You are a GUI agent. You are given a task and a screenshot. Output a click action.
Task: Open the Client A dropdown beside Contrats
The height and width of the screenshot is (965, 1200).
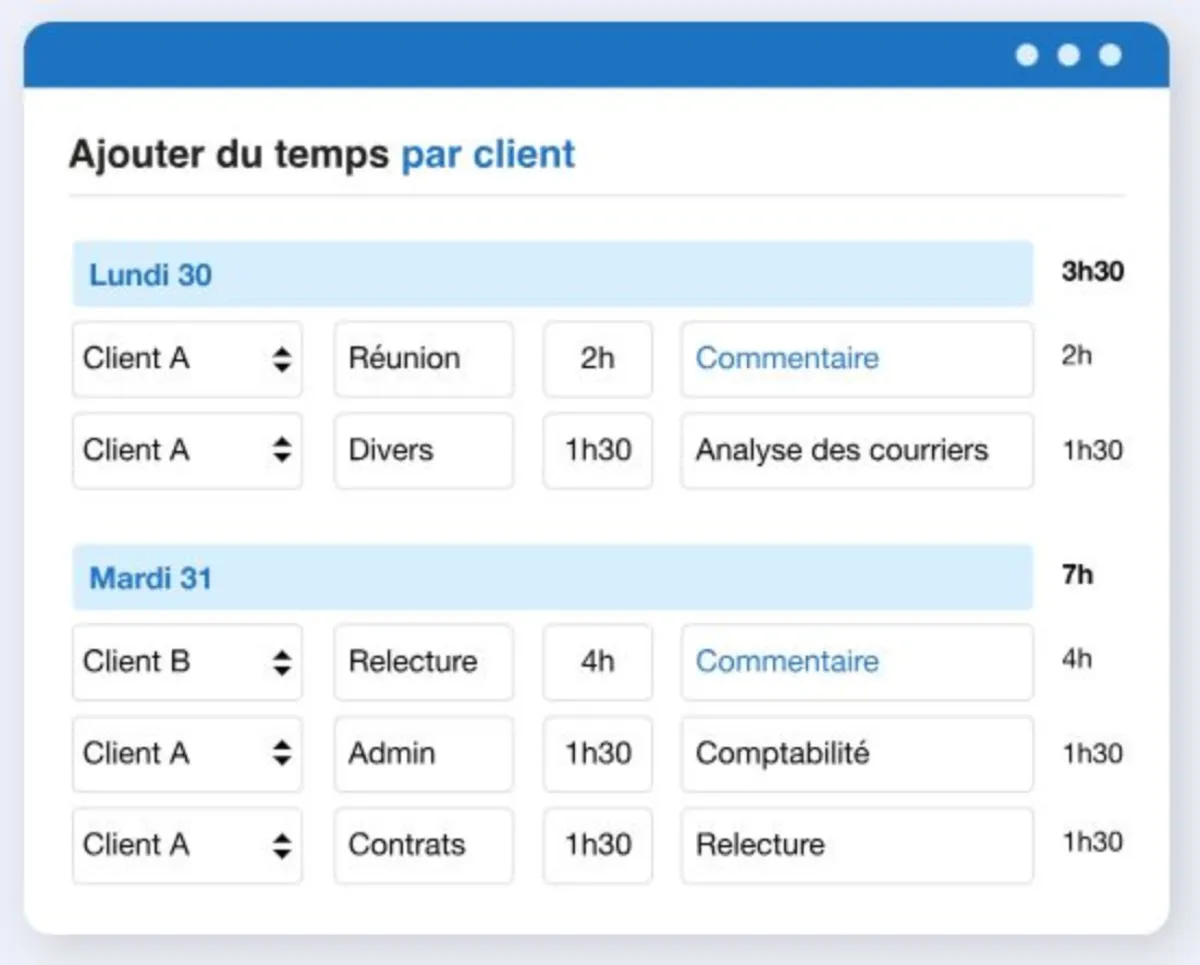click(187, 845)
